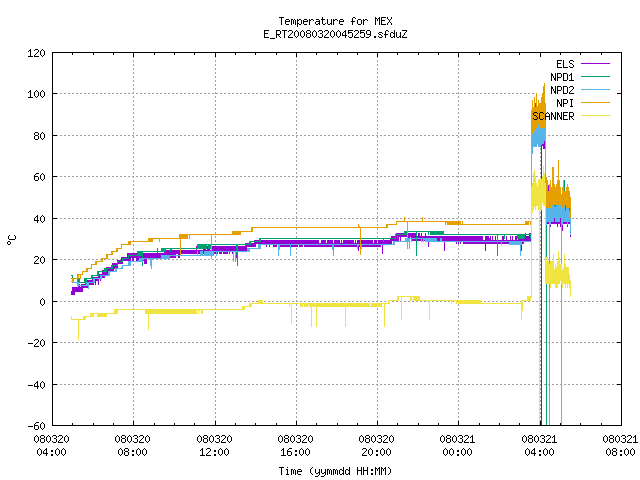Click the °C y-axis unit label
This screenshot has height=480, width=640.
click(11, 240)
